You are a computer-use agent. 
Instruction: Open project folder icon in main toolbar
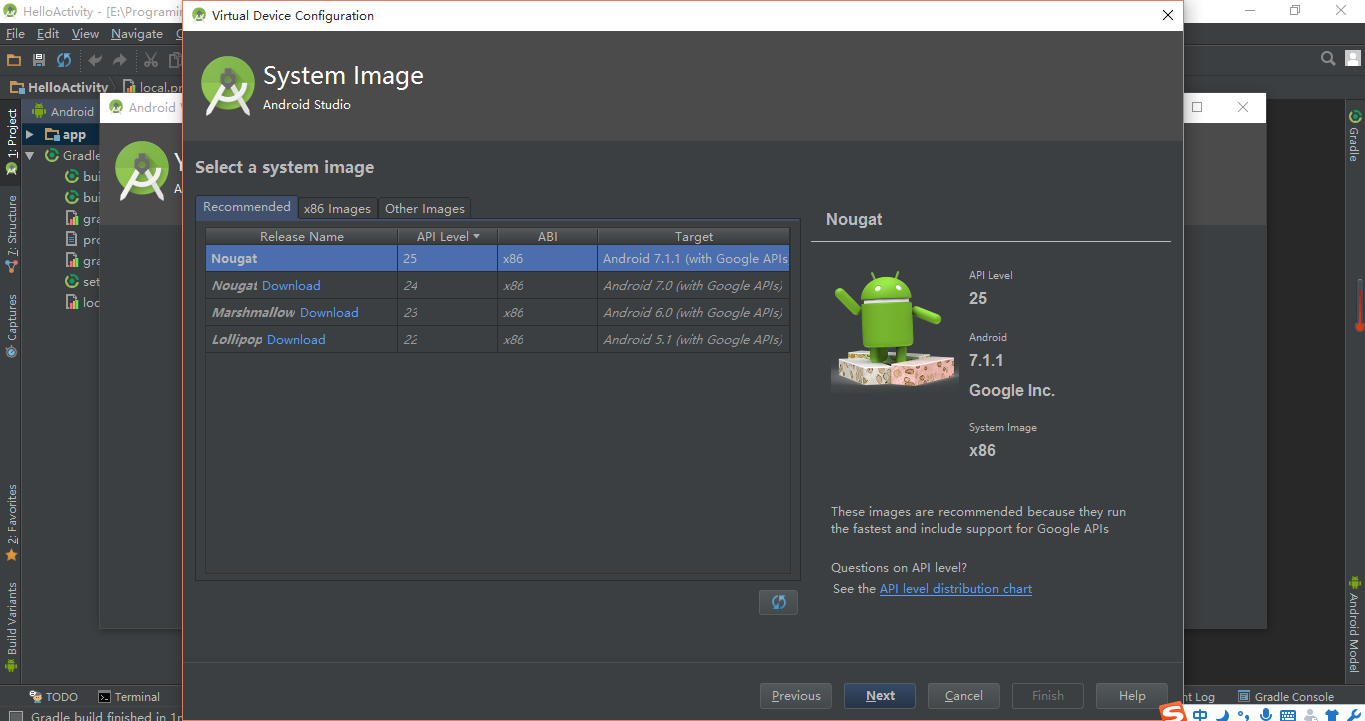pos(14,60)
